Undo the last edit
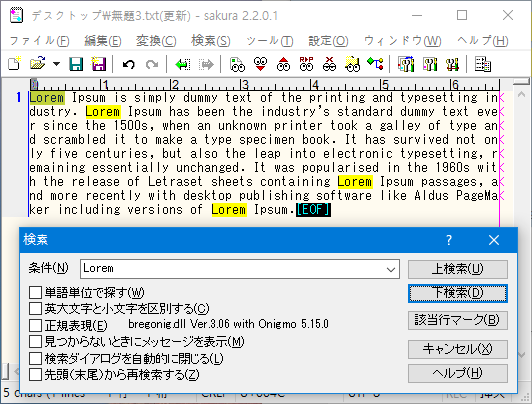Screen dimensions: 532x404 pyautogui.click(x=129, y=64)
